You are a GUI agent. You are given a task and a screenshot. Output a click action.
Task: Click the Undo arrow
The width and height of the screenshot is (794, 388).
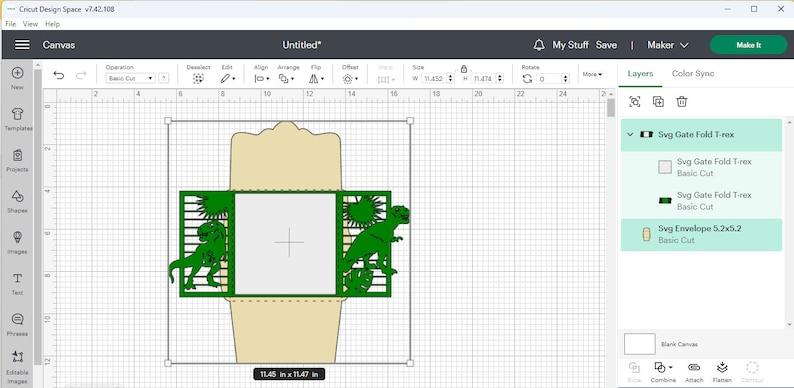click(x=59, y=76)
